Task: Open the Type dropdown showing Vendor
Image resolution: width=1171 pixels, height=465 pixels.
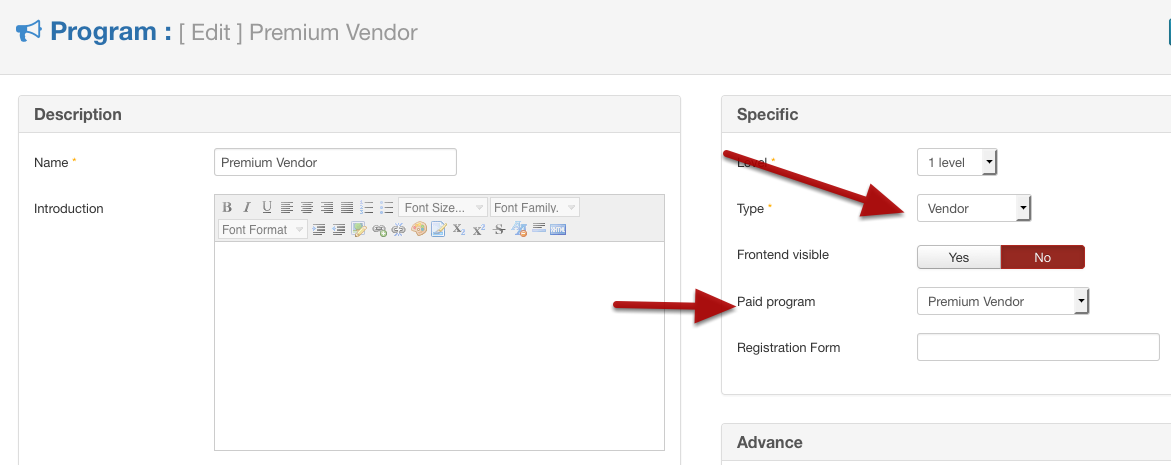Action: [974, 208]
